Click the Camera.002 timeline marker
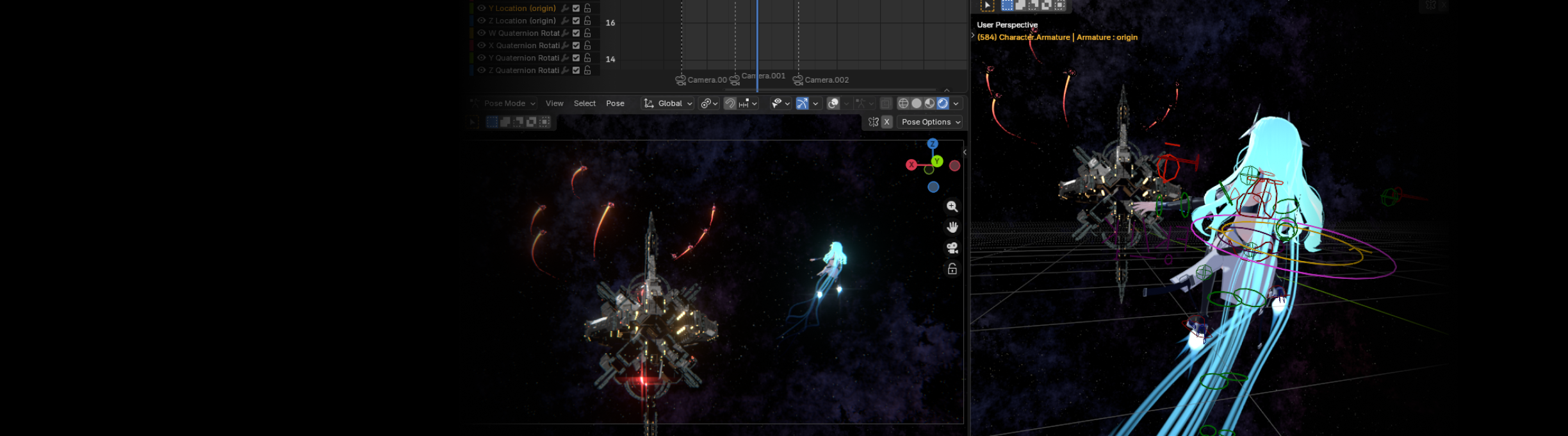Image resolution: width=1568 pixels, height=436 pixels. click(821, 80)
